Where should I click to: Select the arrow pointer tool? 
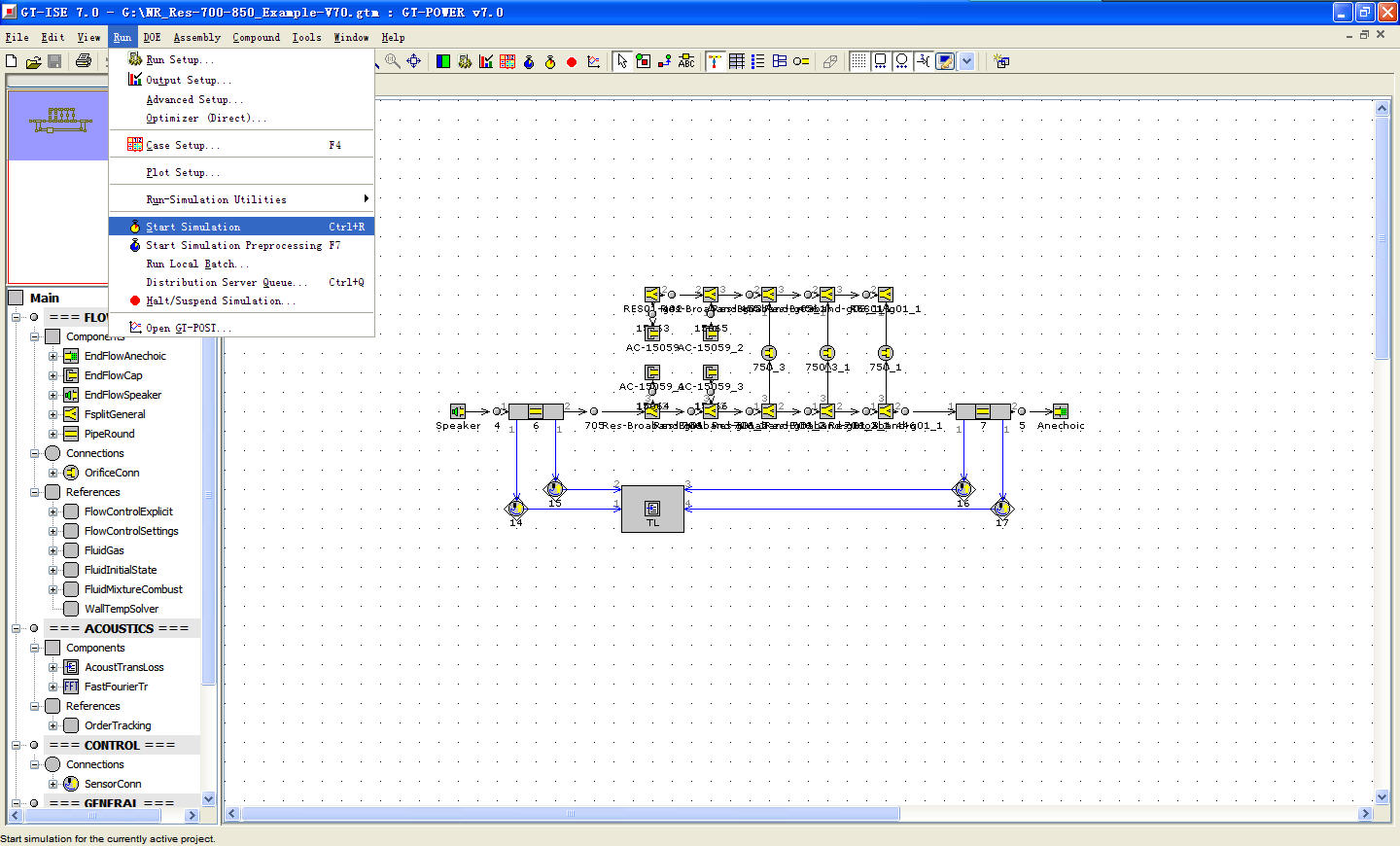pyautogui.click(x=622, y=61)
